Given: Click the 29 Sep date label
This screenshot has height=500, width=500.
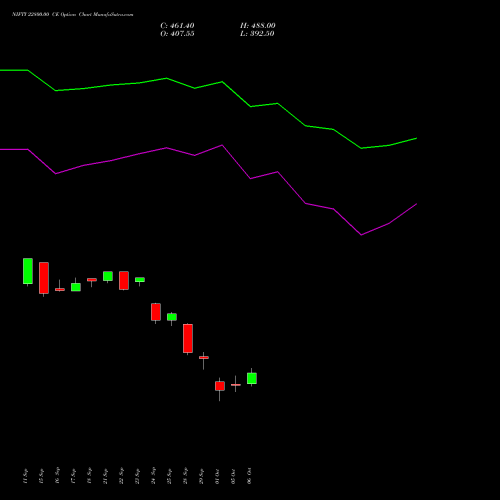Looking at the screenshot, I should tap(201, 476).
